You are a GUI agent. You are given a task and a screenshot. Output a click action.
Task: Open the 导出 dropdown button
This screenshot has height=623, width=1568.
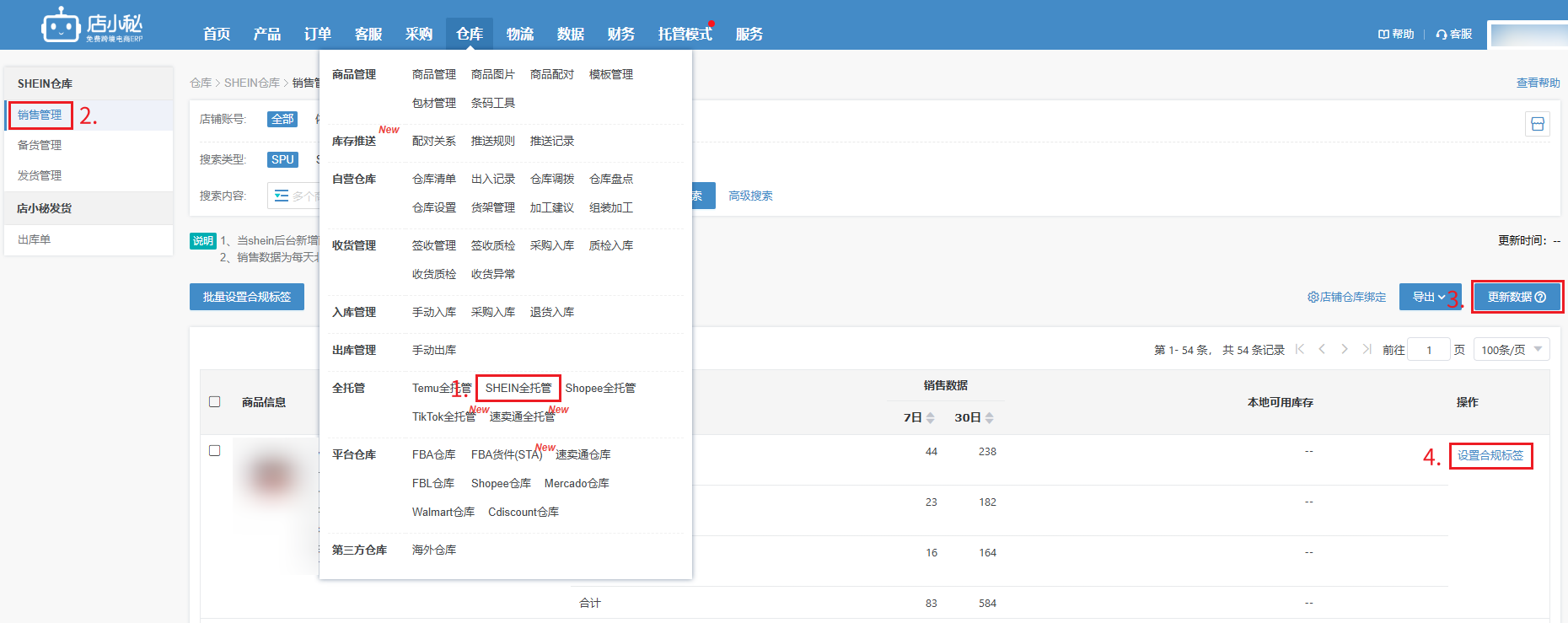click(1430, 297)
